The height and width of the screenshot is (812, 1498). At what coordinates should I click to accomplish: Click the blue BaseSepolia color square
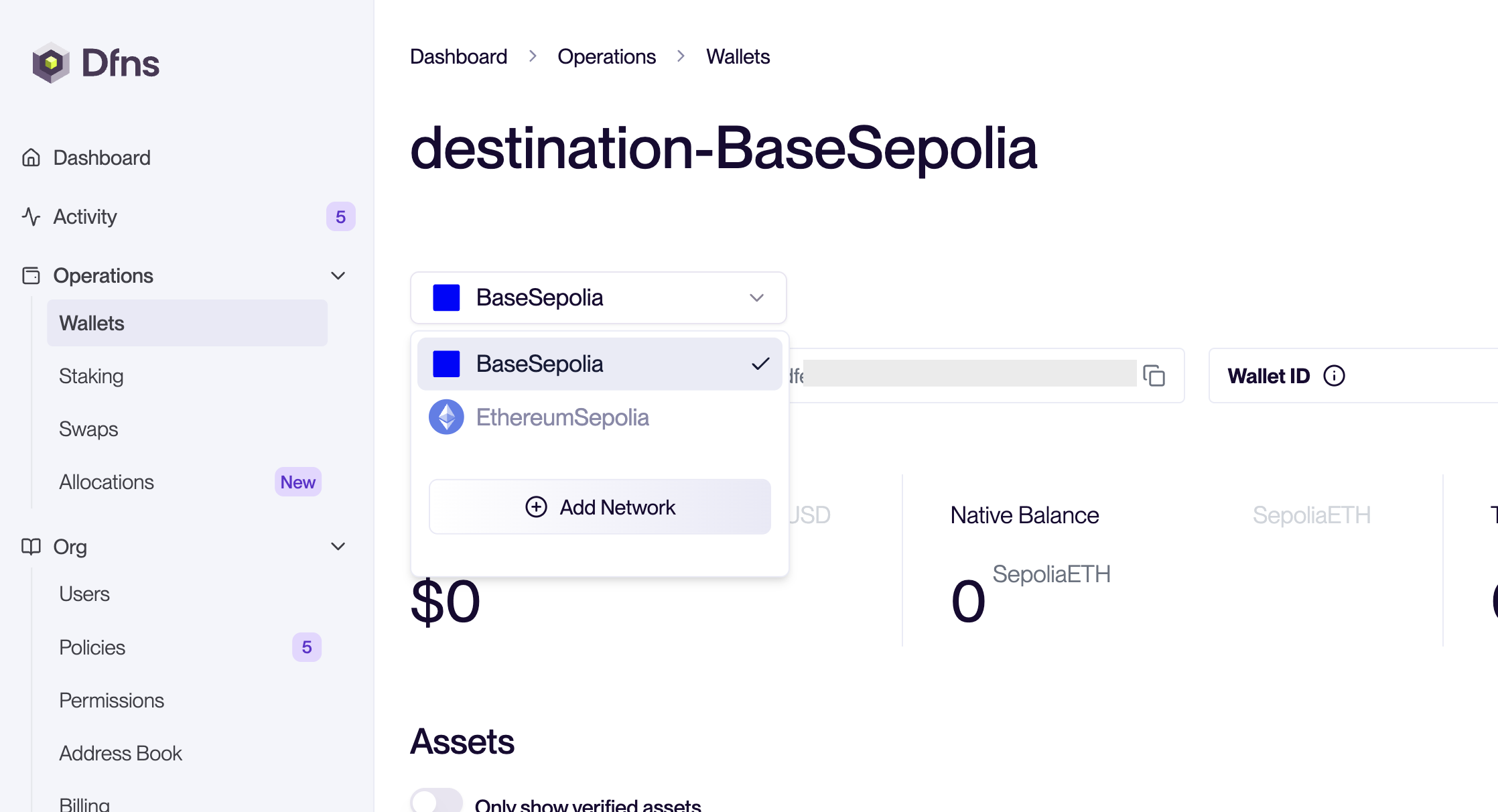(446, 297)
